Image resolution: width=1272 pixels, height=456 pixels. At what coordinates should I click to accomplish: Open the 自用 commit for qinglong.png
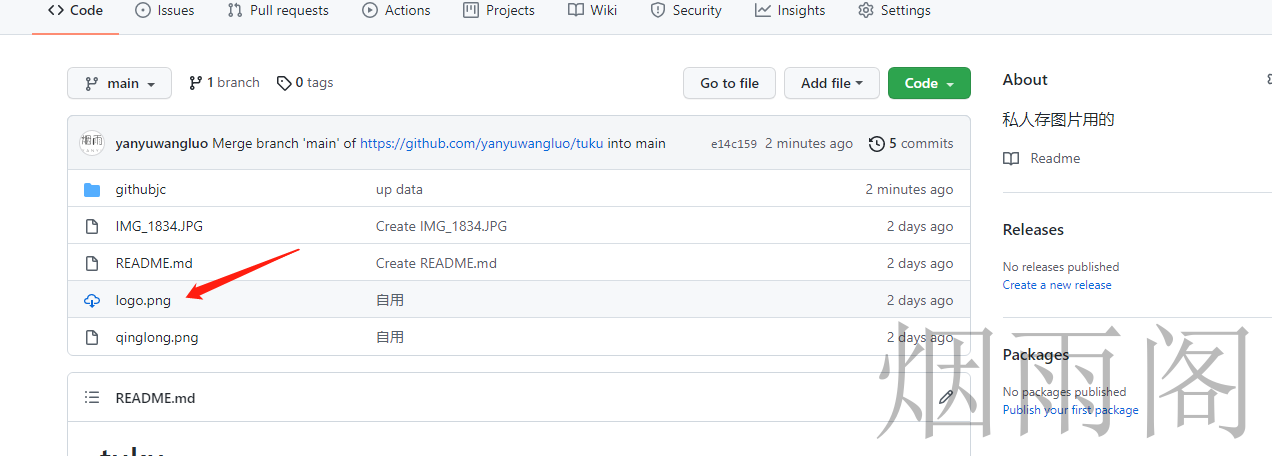(x=390, y=337)
